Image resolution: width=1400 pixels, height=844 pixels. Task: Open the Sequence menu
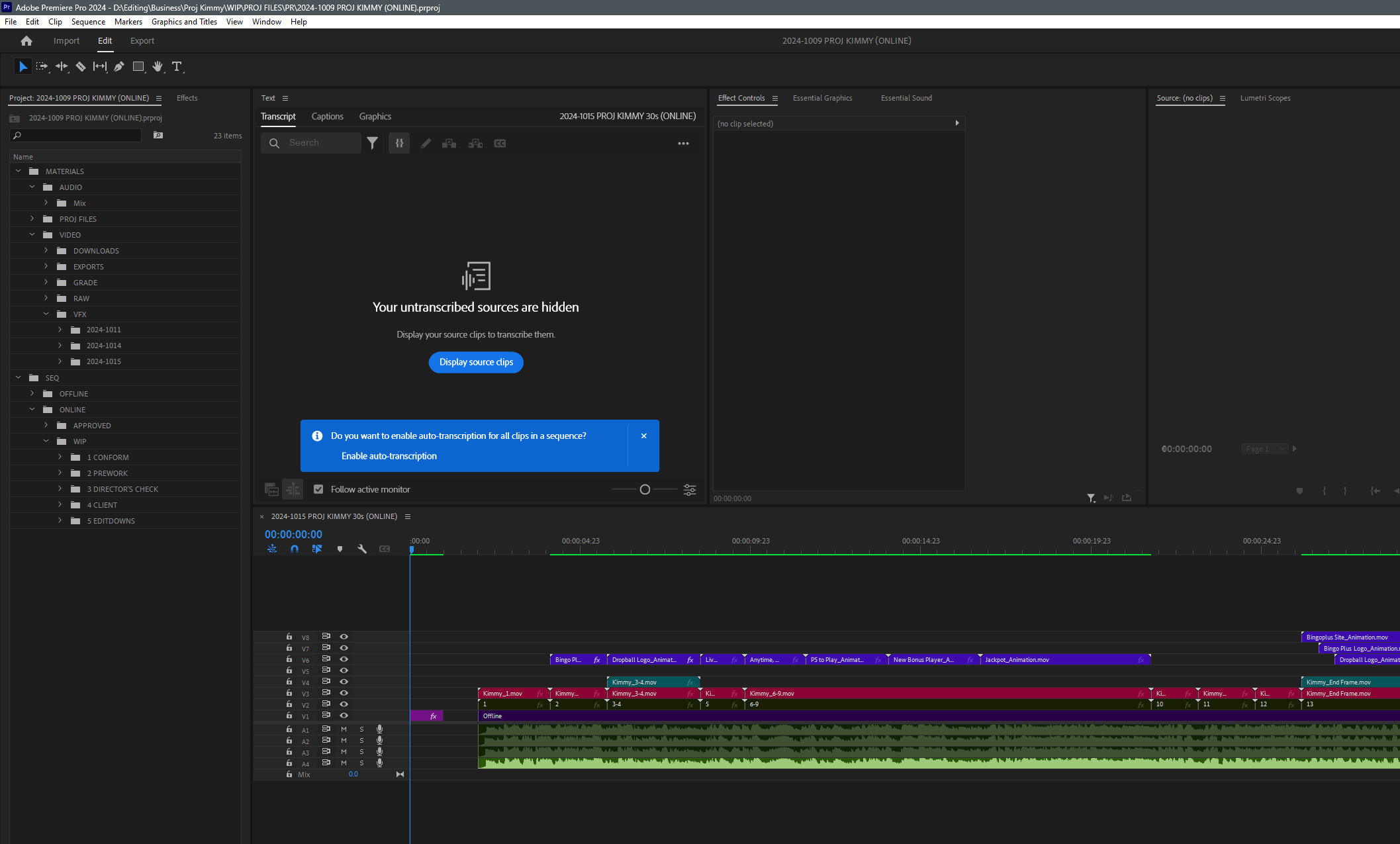87,21
